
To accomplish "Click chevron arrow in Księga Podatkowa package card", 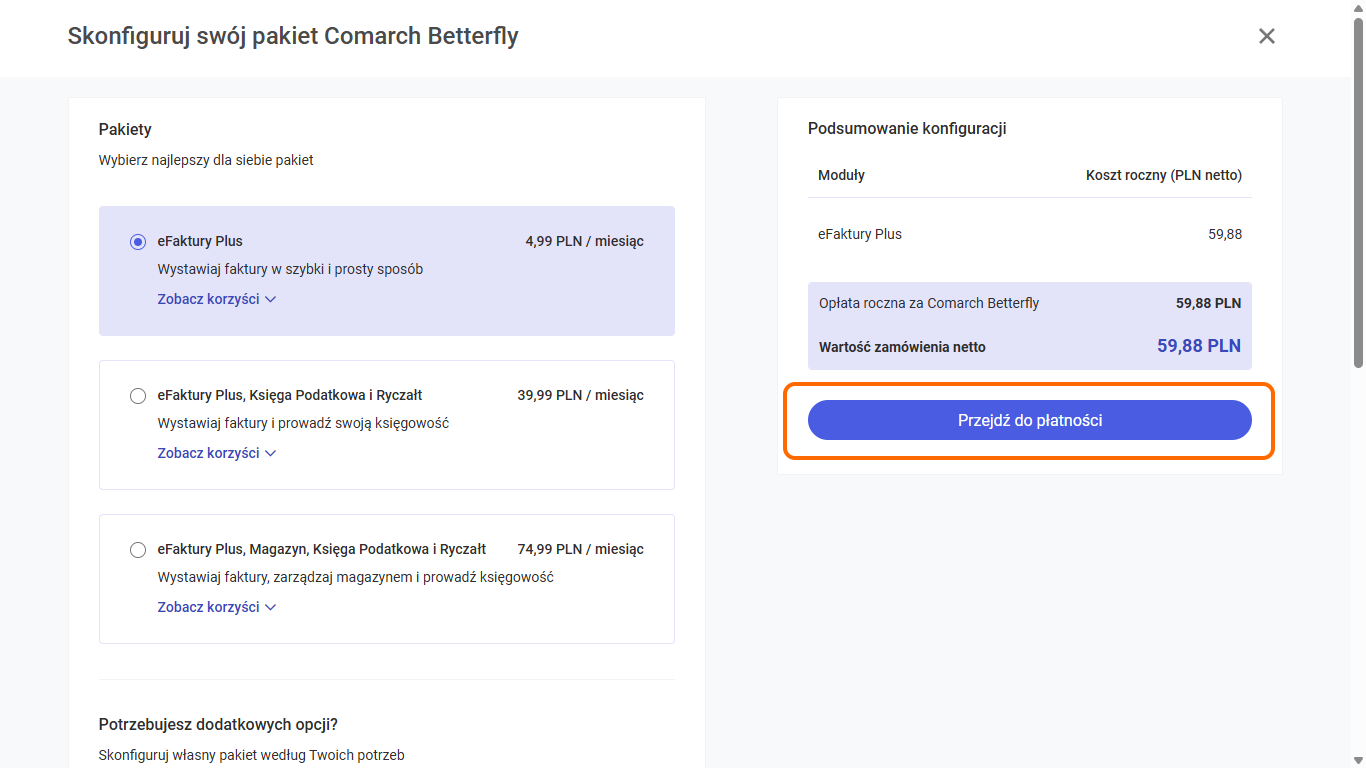I will pos(271,453).
